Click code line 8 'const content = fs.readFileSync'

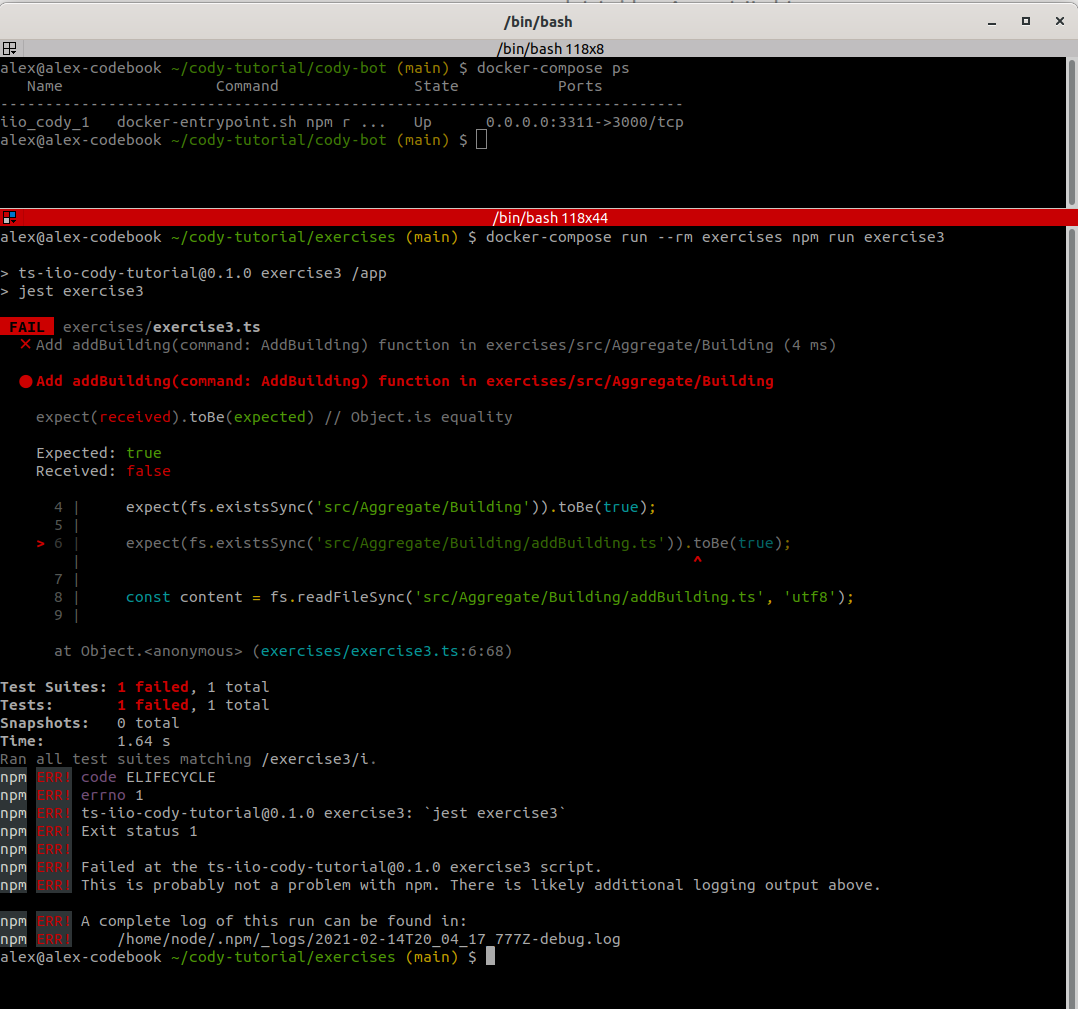point(490,597)
